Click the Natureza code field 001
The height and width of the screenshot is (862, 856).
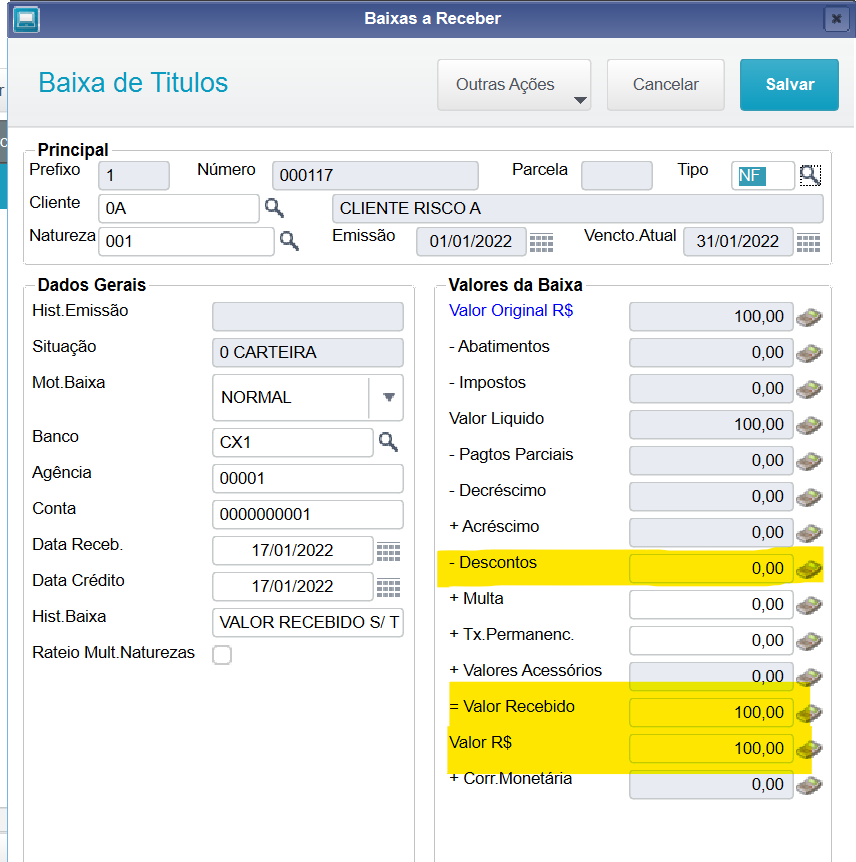pos(186,241)
